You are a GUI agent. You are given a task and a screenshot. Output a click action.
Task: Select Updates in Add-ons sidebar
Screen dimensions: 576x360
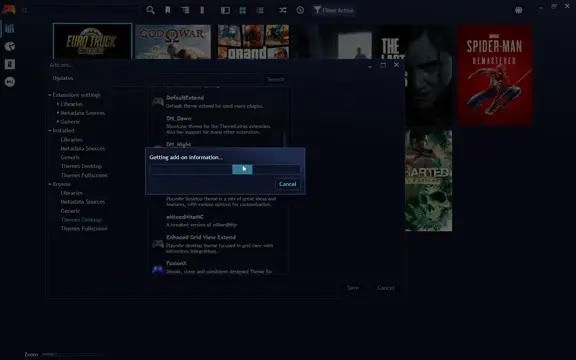point(63,78)
